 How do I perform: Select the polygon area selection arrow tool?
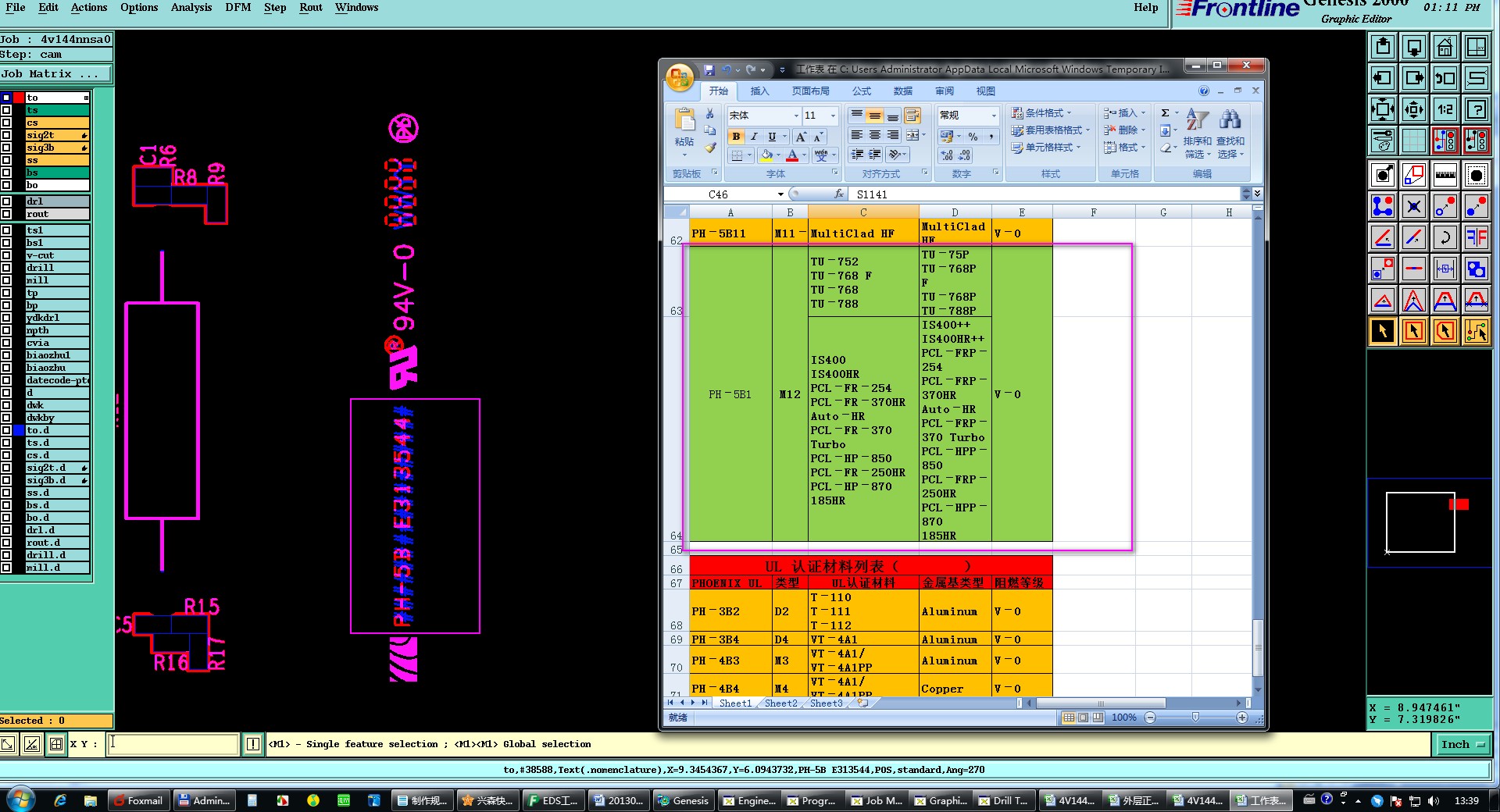1445,331
